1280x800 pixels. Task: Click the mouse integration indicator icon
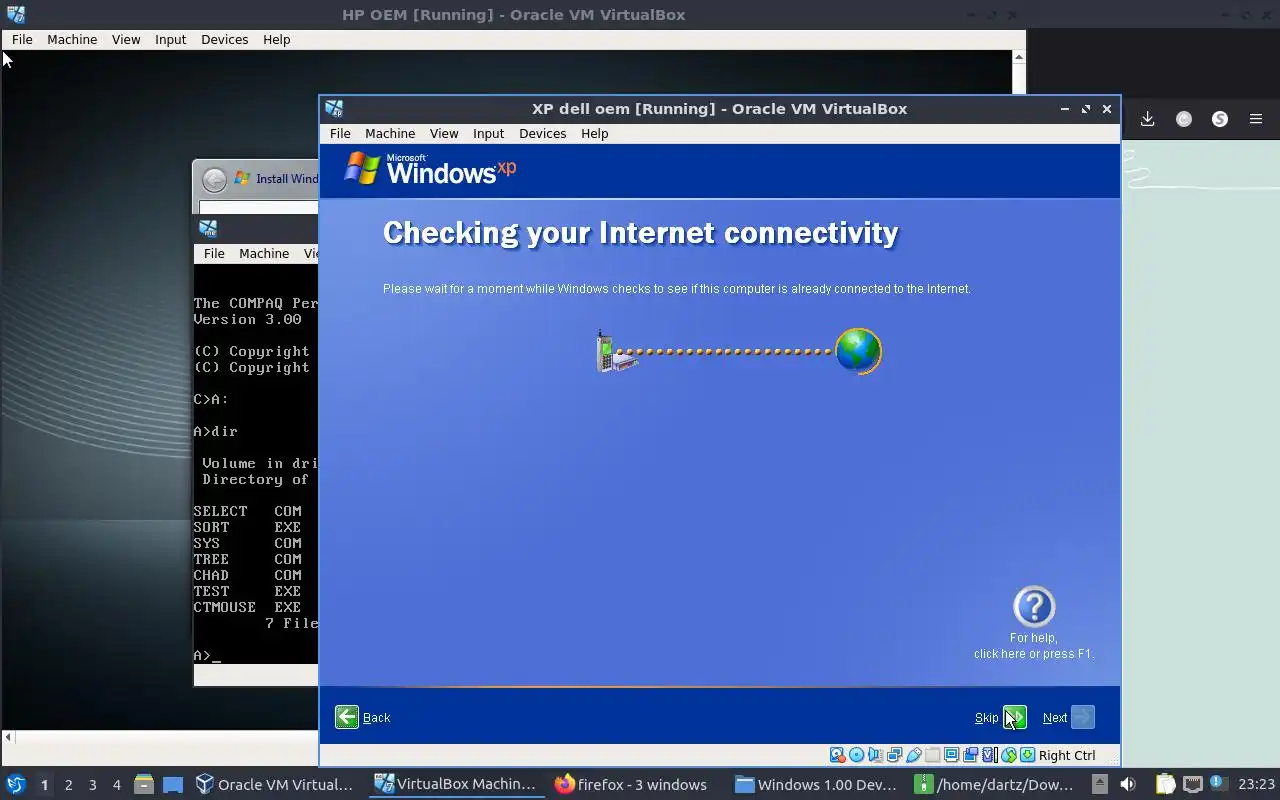pyautogui.click(x=1009, y=755)
